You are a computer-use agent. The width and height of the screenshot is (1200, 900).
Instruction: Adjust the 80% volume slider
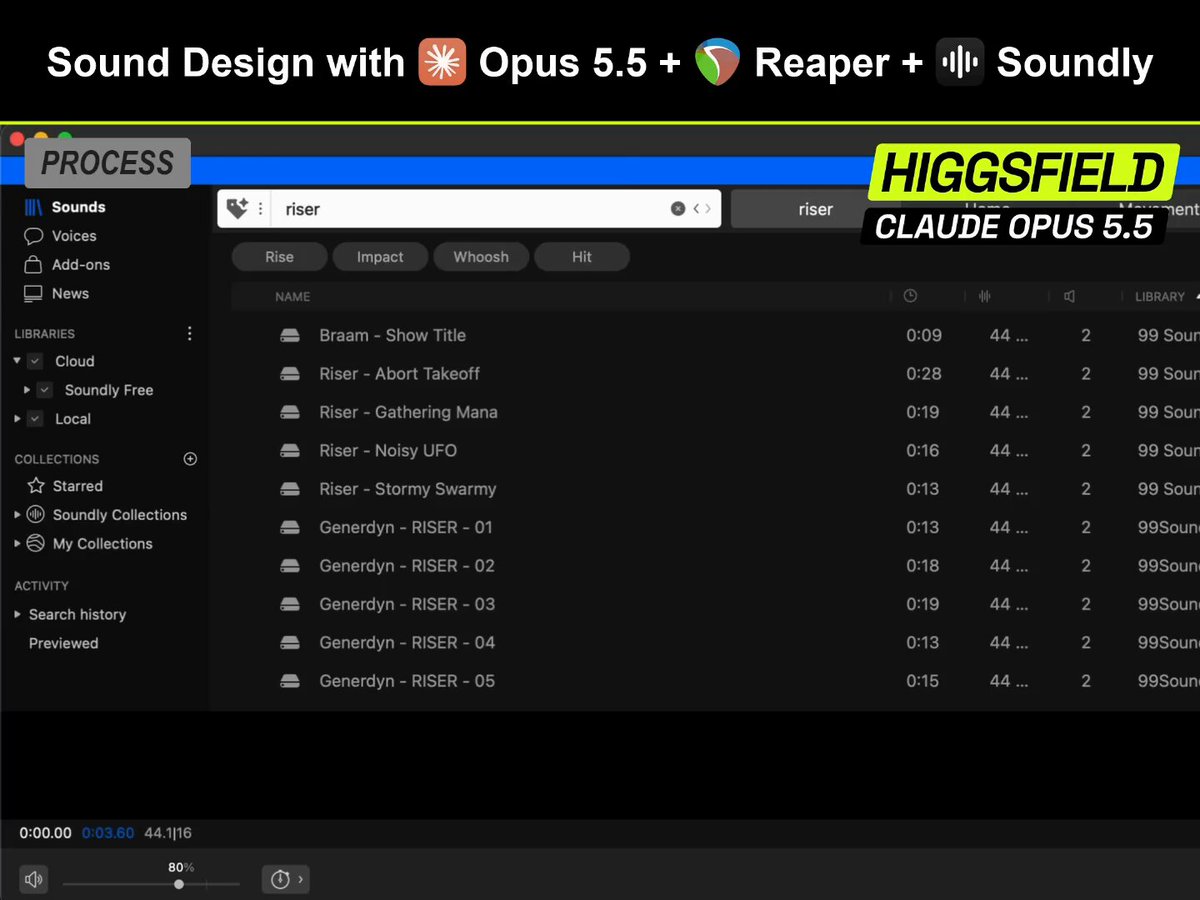179,884
